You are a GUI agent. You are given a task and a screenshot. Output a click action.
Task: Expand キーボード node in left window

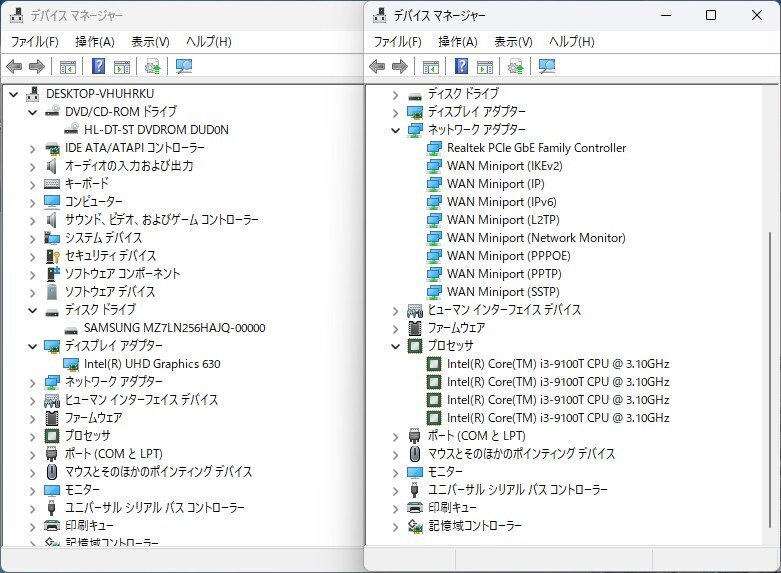pos(33,184)
